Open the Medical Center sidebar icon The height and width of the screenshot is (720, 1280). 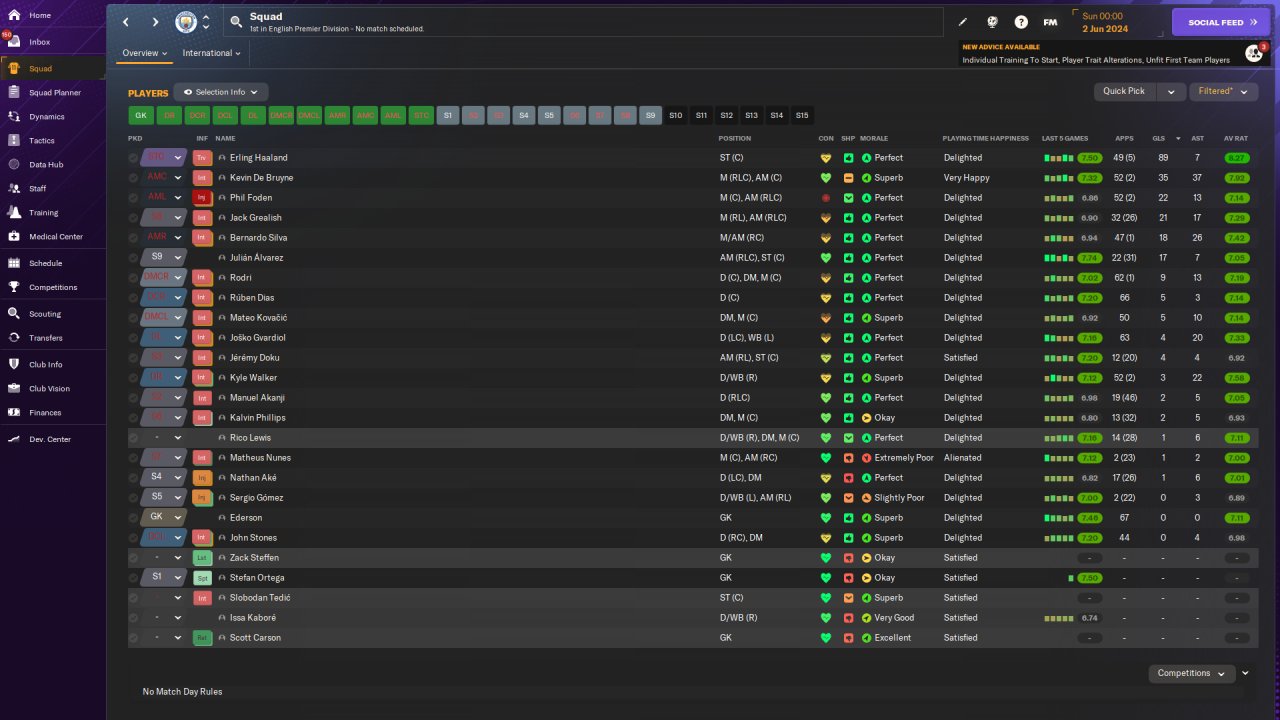tap(14, 236)
